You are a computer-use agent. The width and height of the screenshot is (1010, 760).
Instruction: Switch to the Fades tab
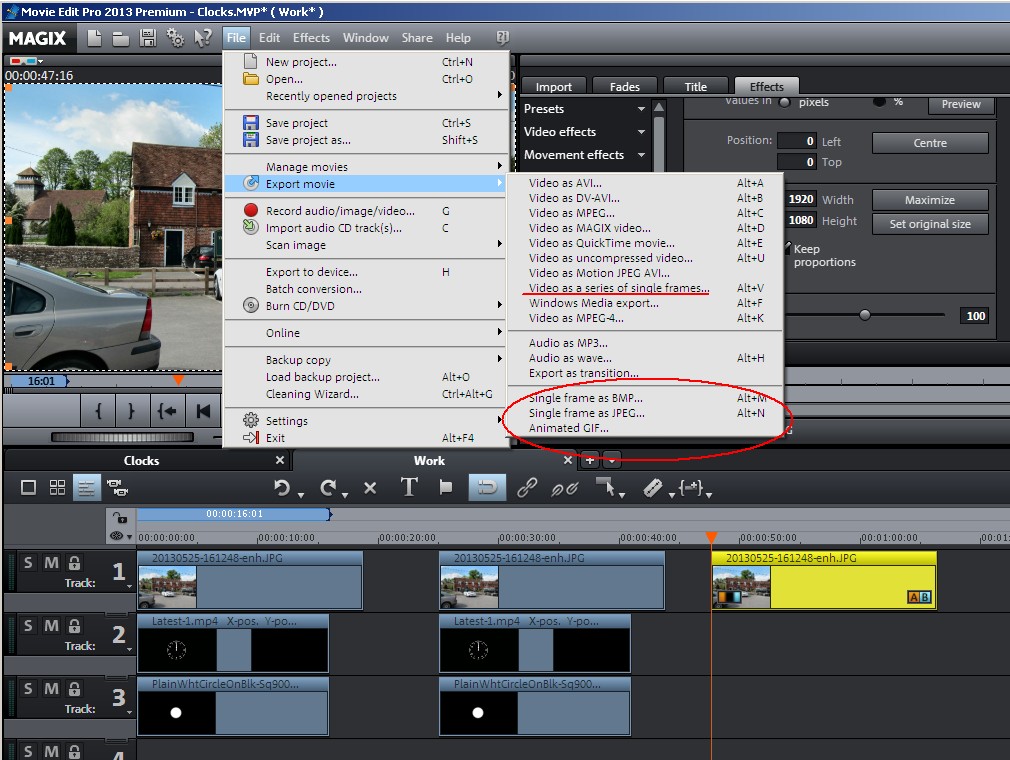click(x=625, y=87)
